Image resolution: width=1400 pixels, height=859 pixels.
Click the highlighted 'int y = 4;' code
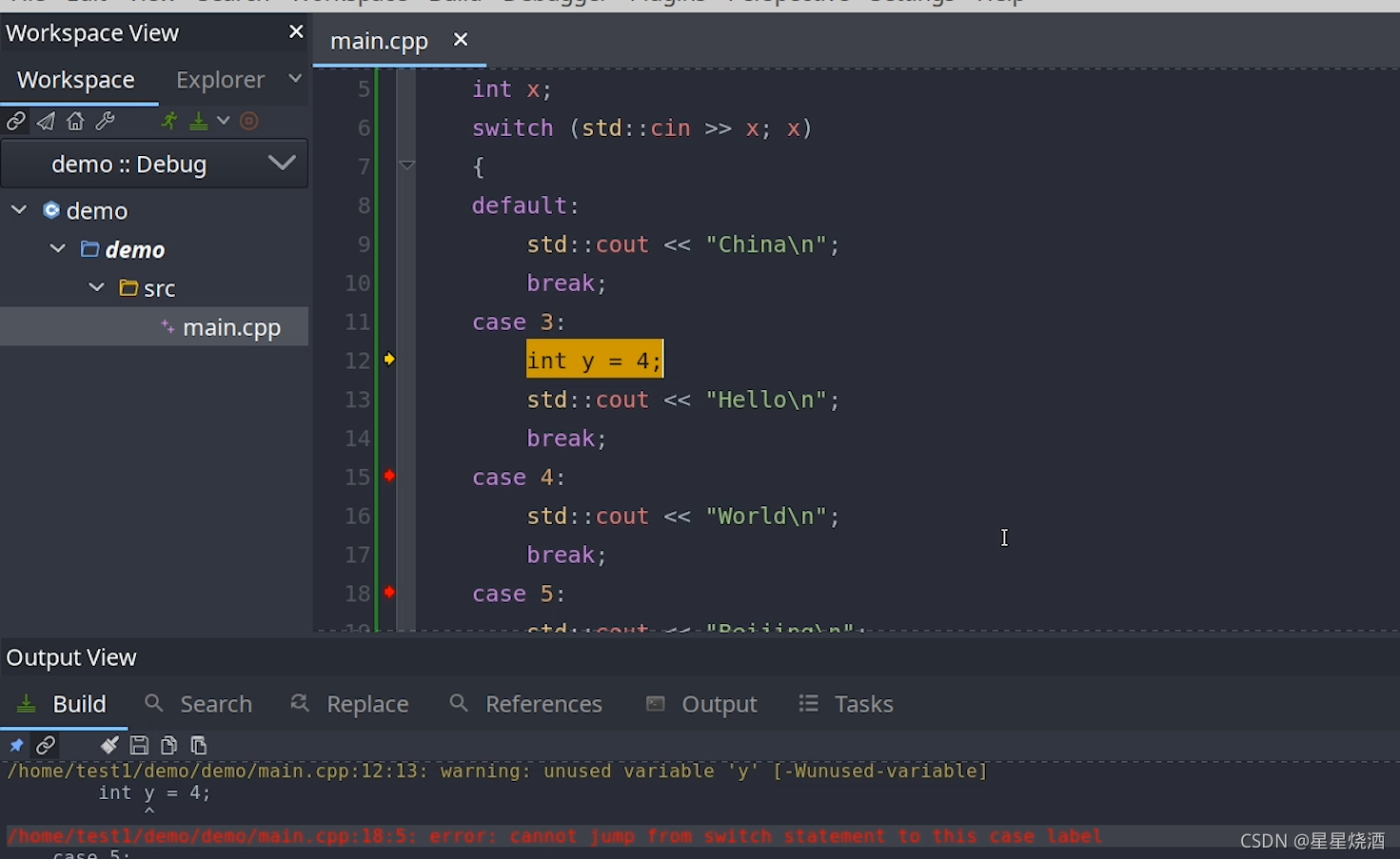click(595, 361)
